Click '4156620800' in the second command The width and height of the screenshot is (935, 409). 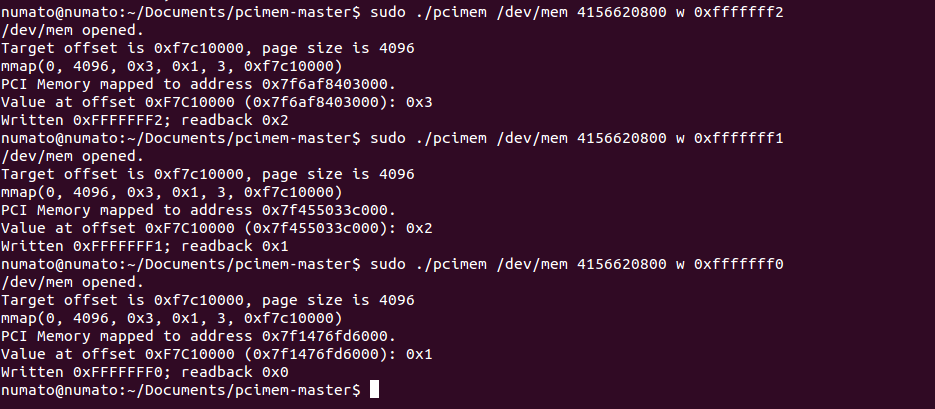coord(622,138)
